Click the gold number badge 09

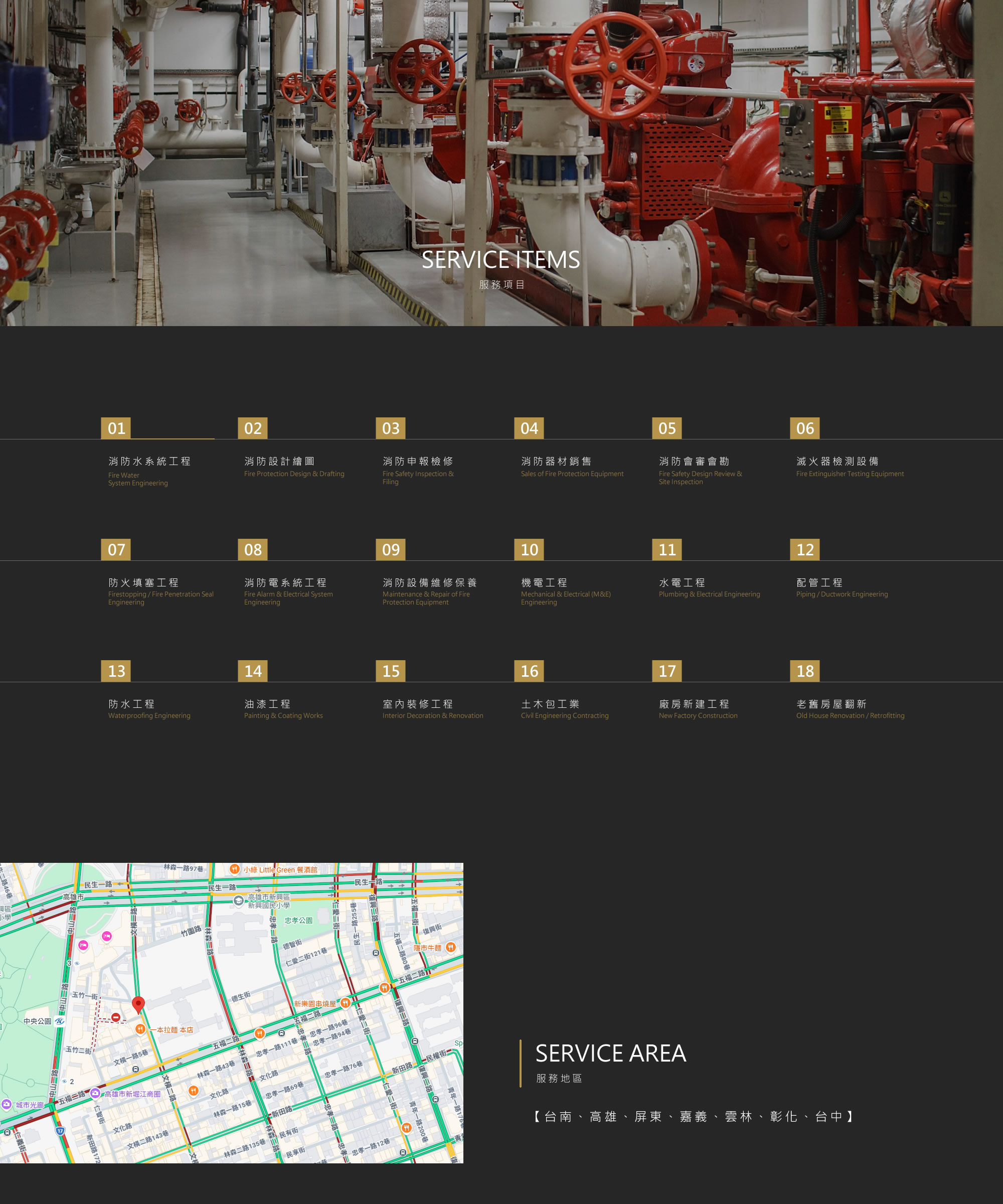(390, 550)
